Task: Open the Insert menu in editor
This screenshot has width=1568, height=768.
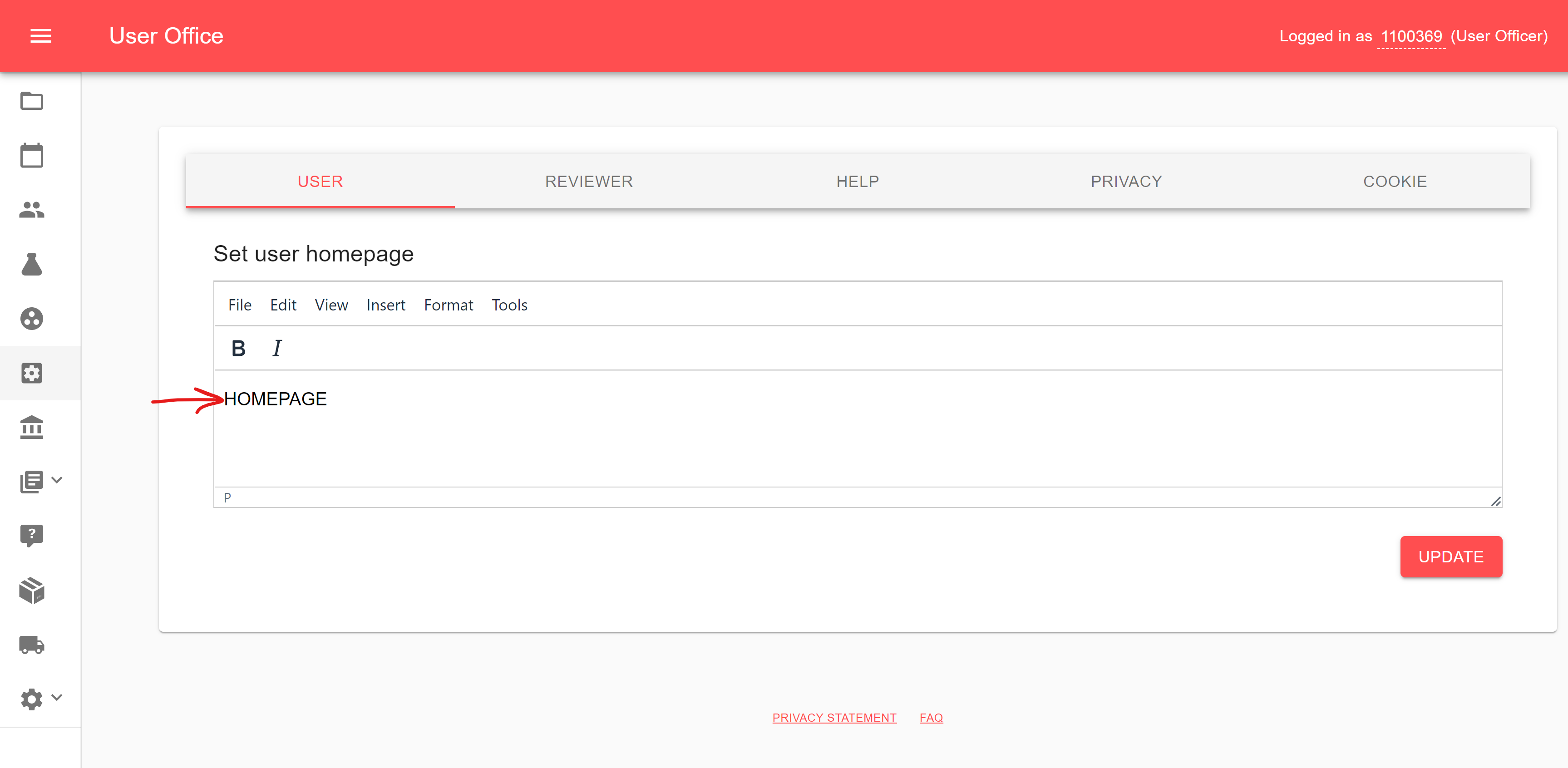Action: point(385,305)
